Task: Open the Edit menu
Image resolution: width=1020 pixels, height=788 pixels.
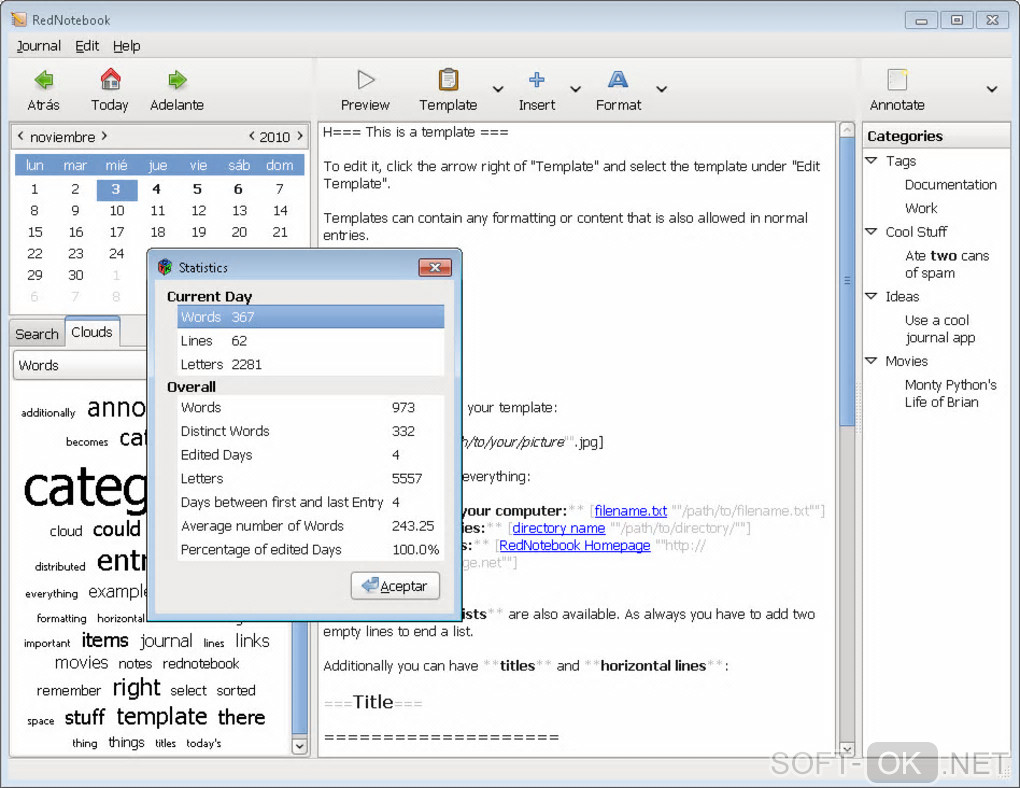Action: (x=87, y=46)
